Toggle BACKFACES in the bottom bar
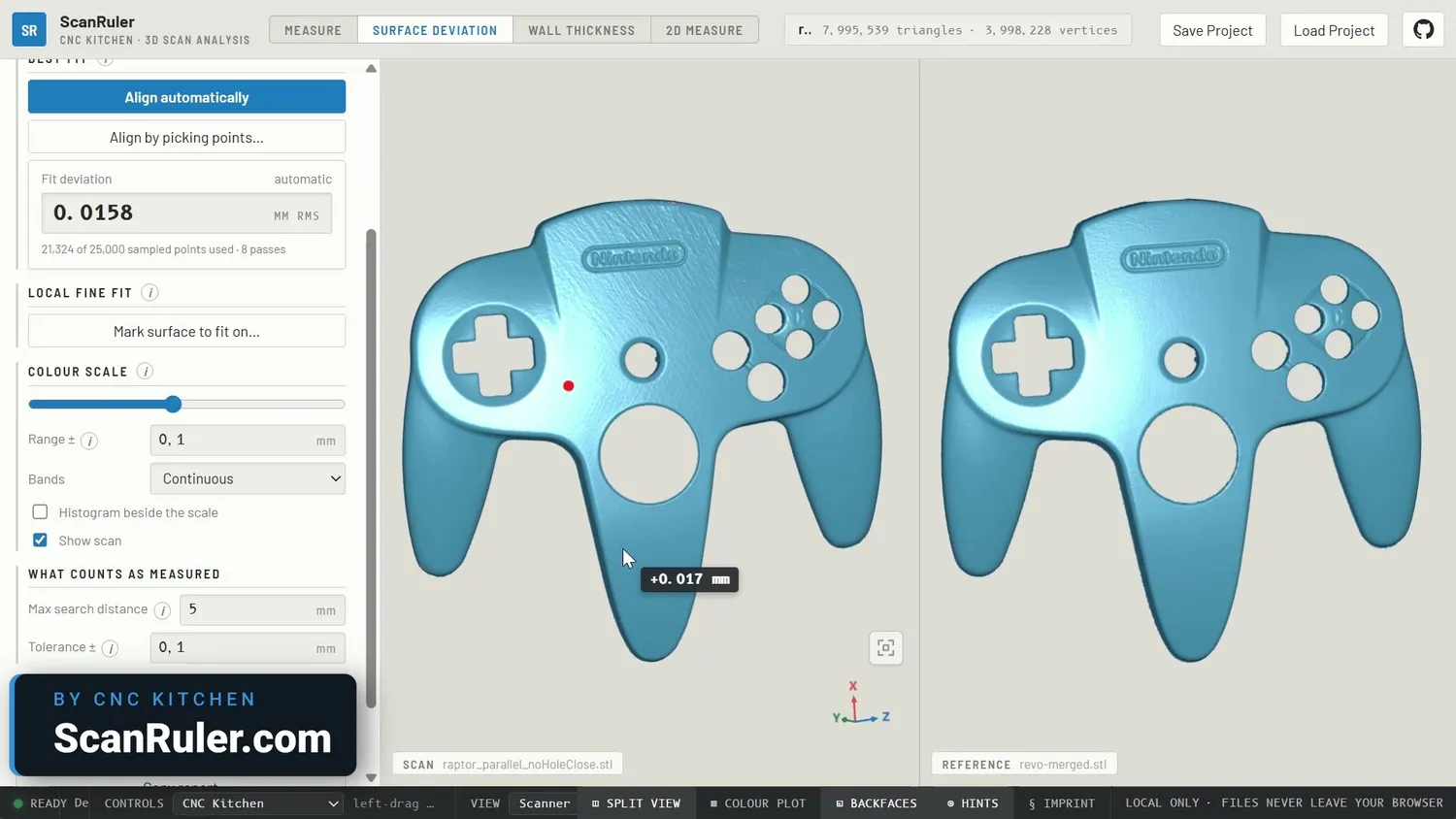Image resolution: width=1456 pixels, height=819 pixels. (x=877, y=803)
